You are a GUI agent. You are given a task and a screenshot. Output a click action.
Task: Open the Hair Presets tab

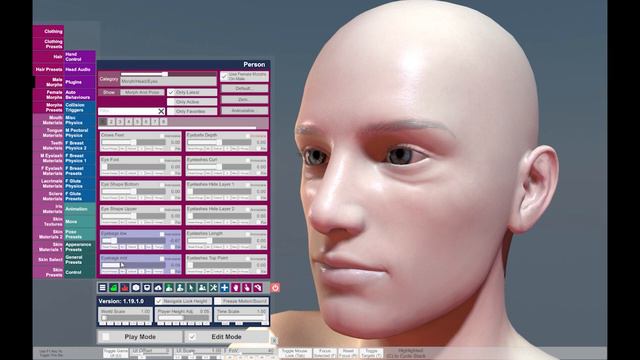pyautogui.click(x=48, y=69)
